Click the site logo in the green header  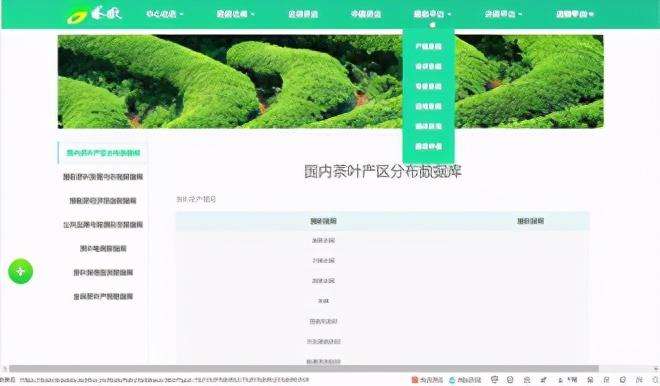pyautogui.click(x=94, y=14)
